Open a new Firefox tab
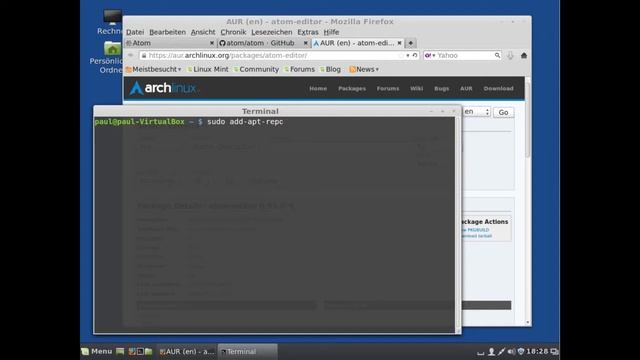This screenshot has height=360, width=640. coord(411,43)
